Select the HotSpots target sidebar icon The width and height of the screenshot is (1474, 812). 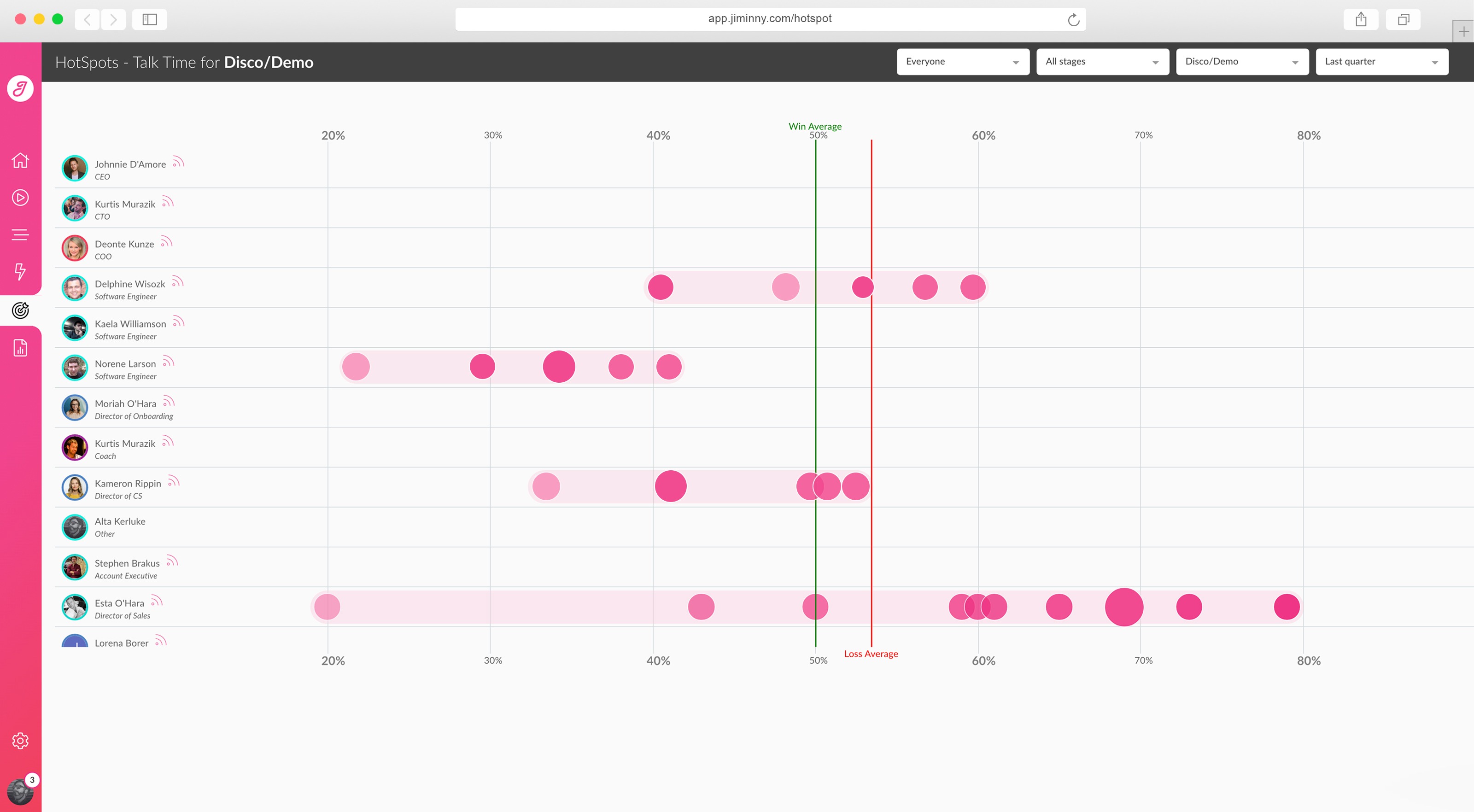coord(20,310)
